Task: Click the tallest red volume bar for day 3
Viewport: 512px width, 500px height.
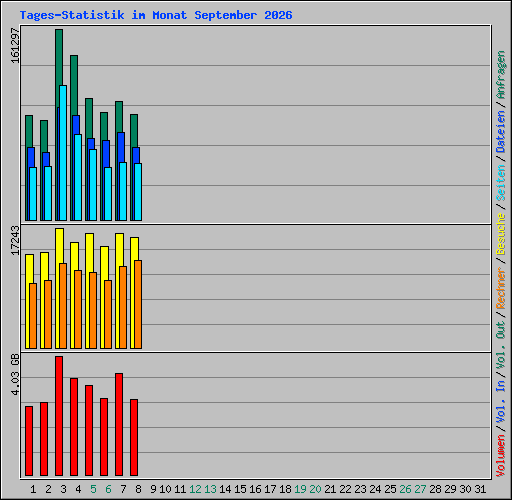Action: 59,416
